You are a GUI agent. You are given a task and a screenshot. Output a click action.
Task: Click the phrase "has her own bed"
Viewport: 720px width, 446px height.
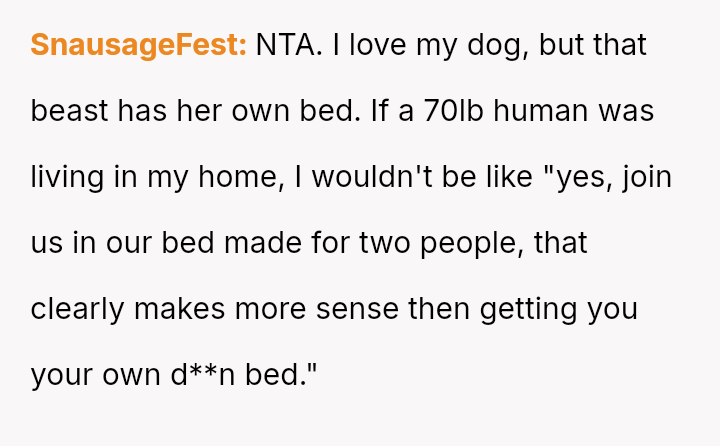[x=239, y=111]
